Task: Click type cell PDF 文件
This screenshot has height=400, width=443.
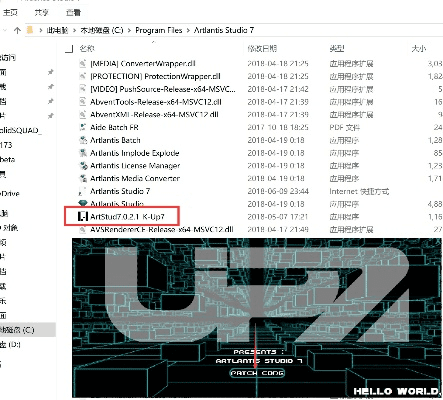Action: point(345,127)
